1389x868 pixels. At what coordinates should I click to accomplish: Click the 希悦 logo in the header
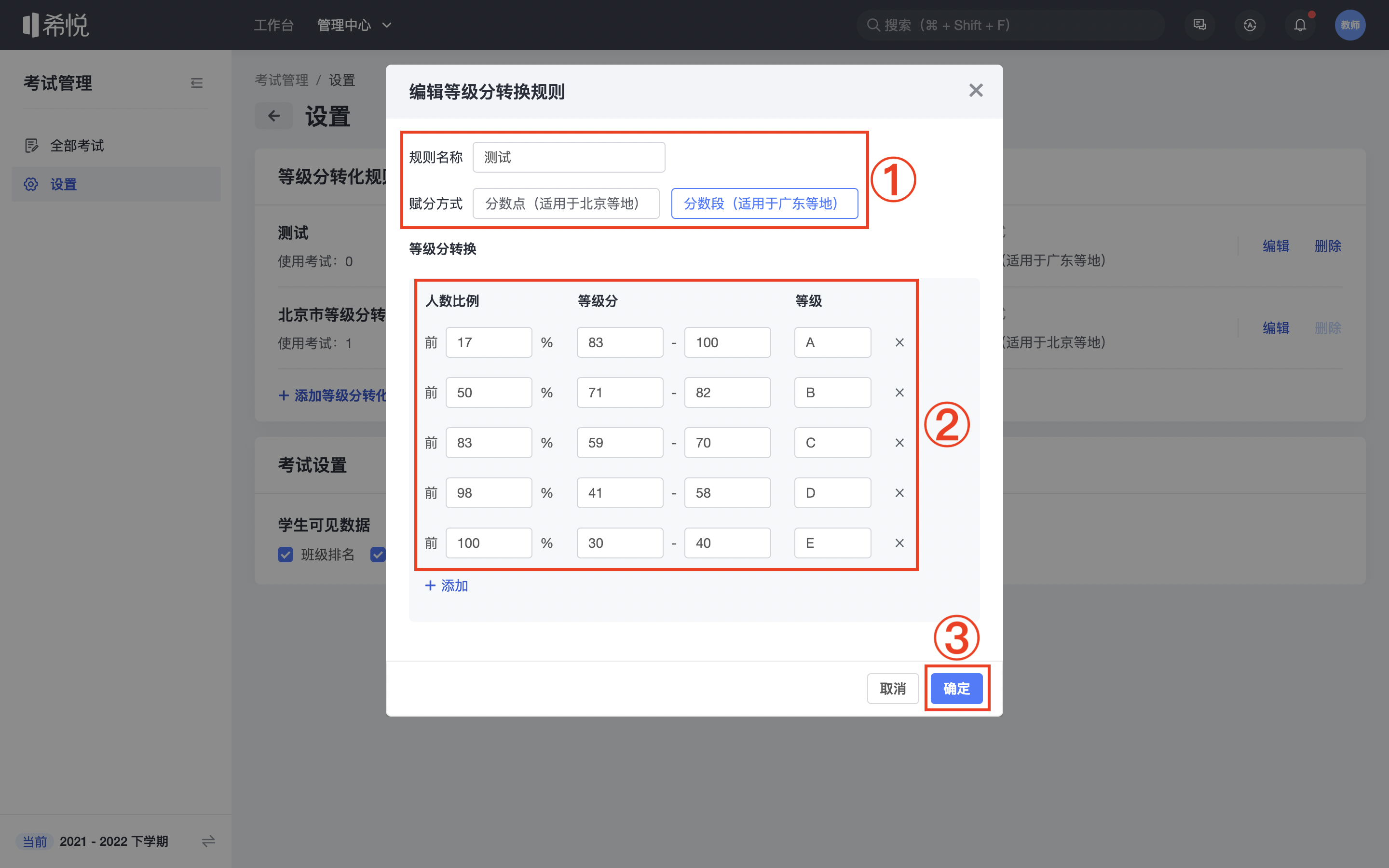click(x=55, y=25)
